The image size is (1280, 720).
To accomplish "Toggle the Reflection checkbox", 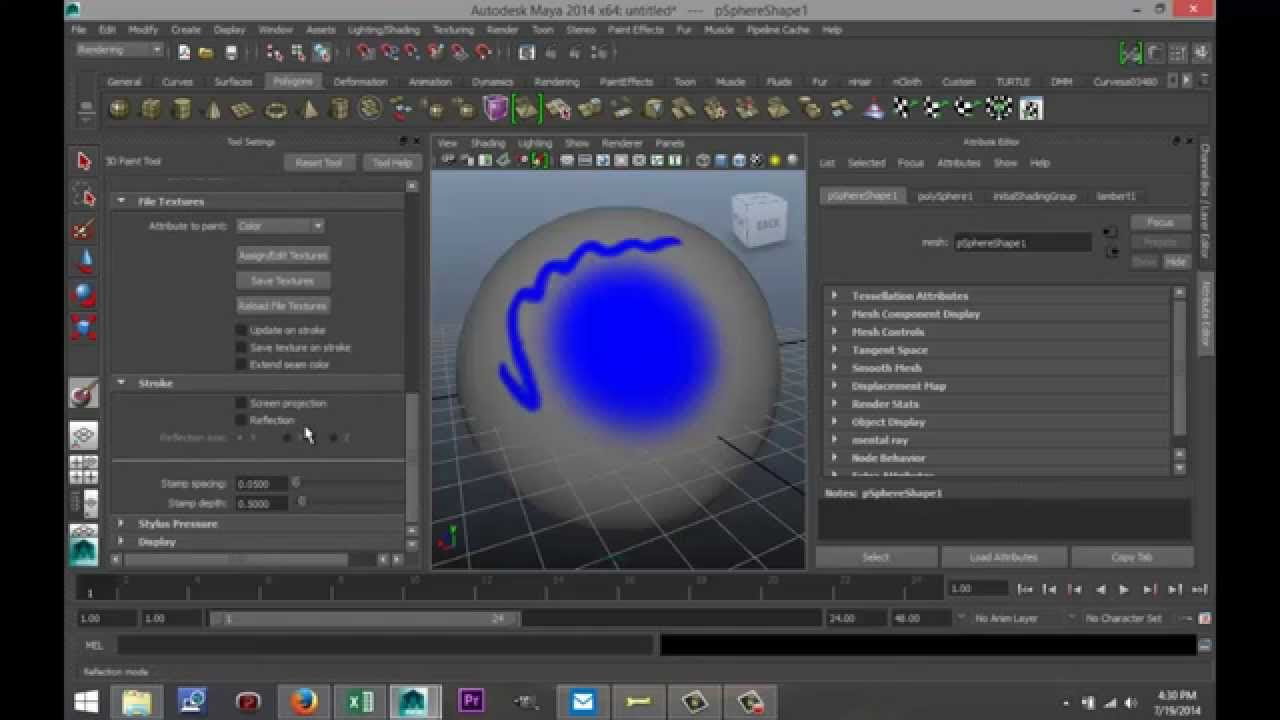I will (x=241, y=420).
